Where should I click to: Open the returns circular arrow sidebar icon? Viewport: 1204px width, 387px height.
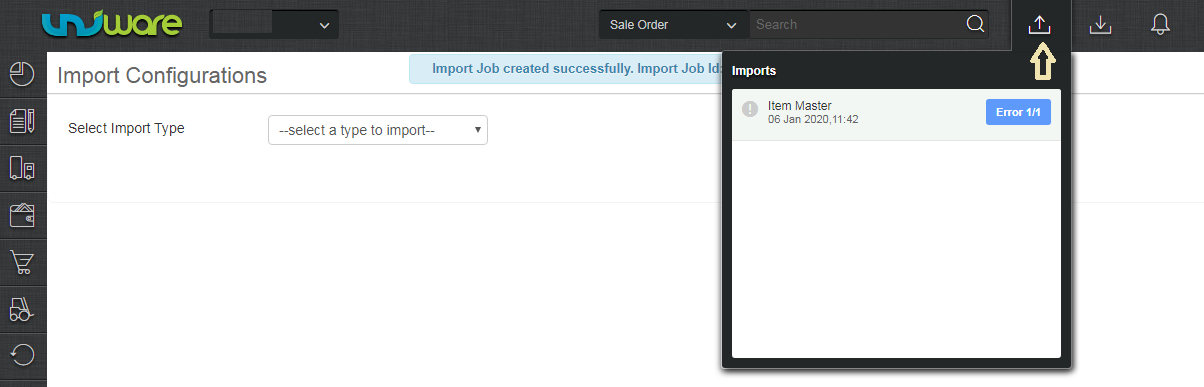[x=22, y=354]
